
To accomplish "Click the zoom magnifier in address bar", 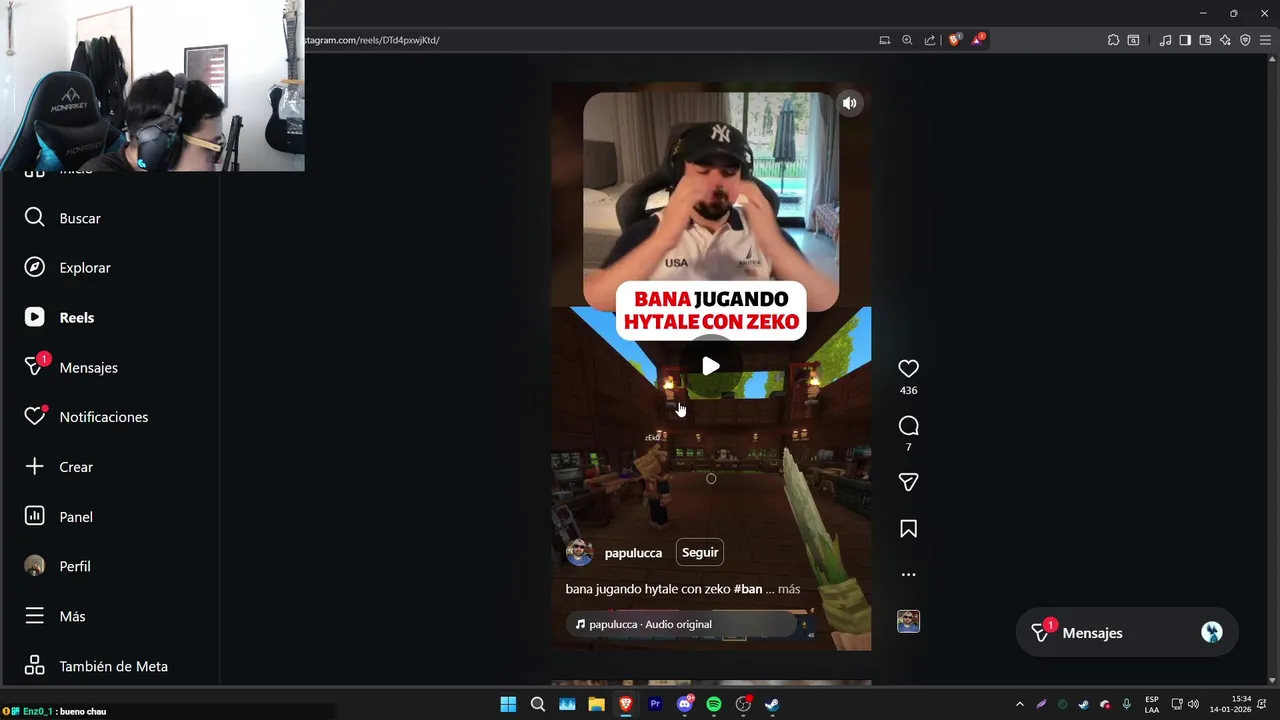I will (907, 40).
